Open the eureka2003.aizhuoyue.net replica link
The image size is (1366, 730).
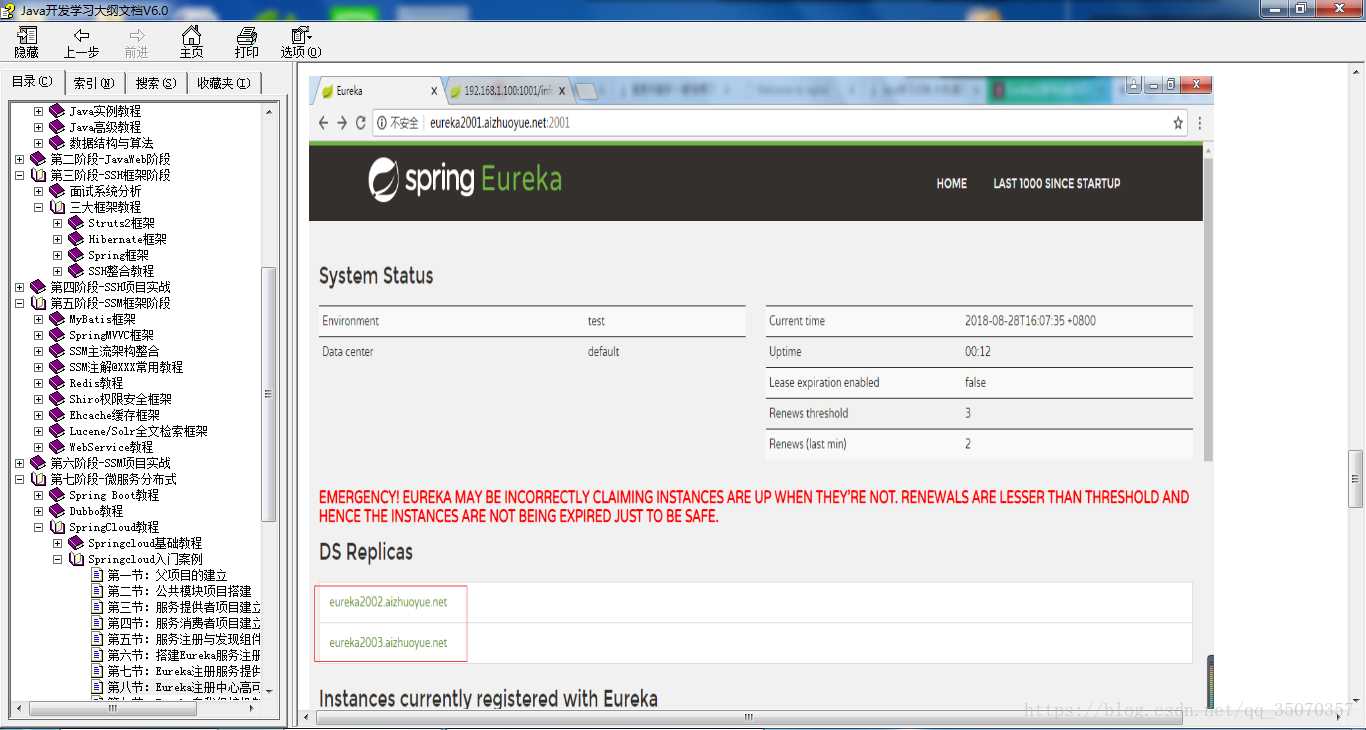388,643
